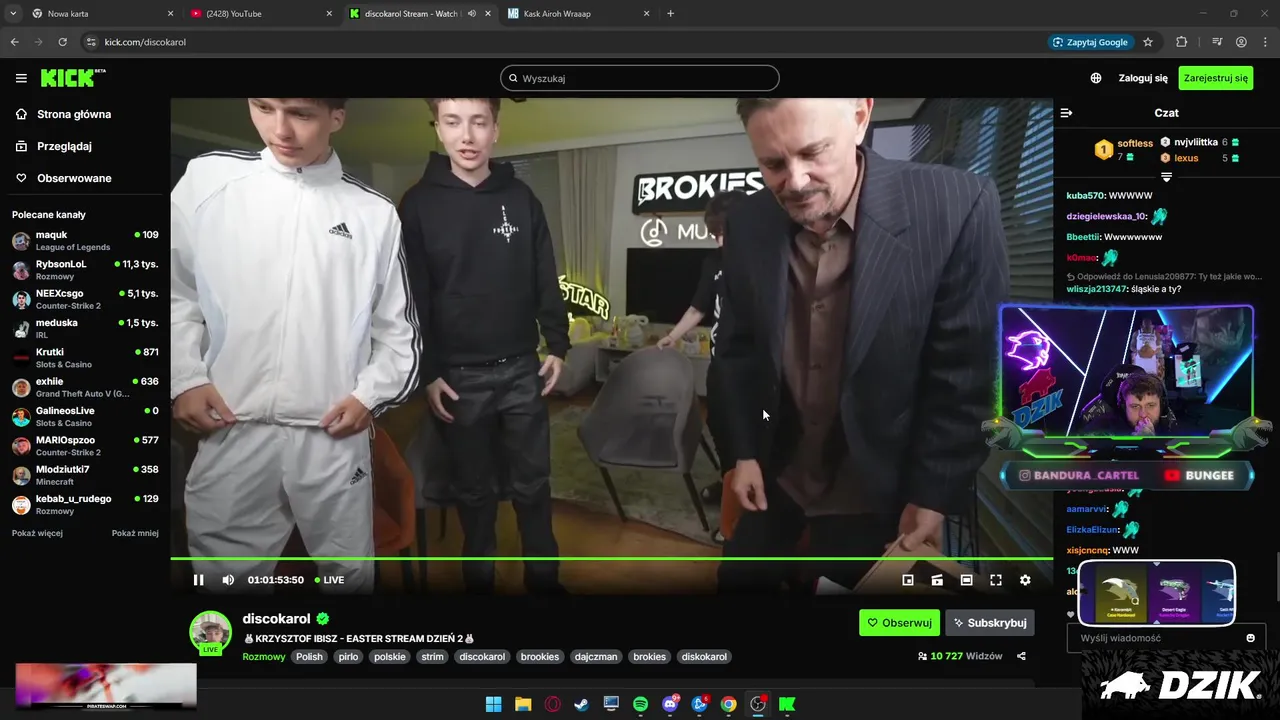Image resolution: width=1280 pixels, height=720 pixels.
Task: Click Pokaż więcej under channels
Action: 37,533
